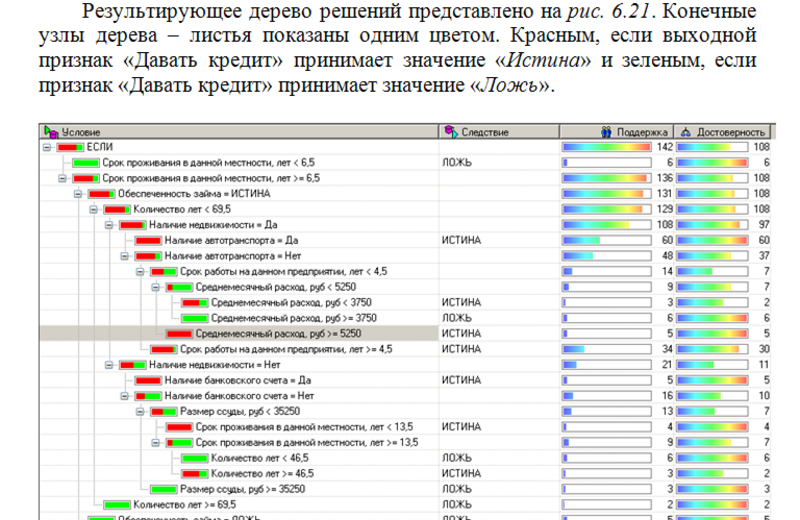Screen dimensions: 800x520
Task: Sort by the Условие column header
Action: pos(239,132)
